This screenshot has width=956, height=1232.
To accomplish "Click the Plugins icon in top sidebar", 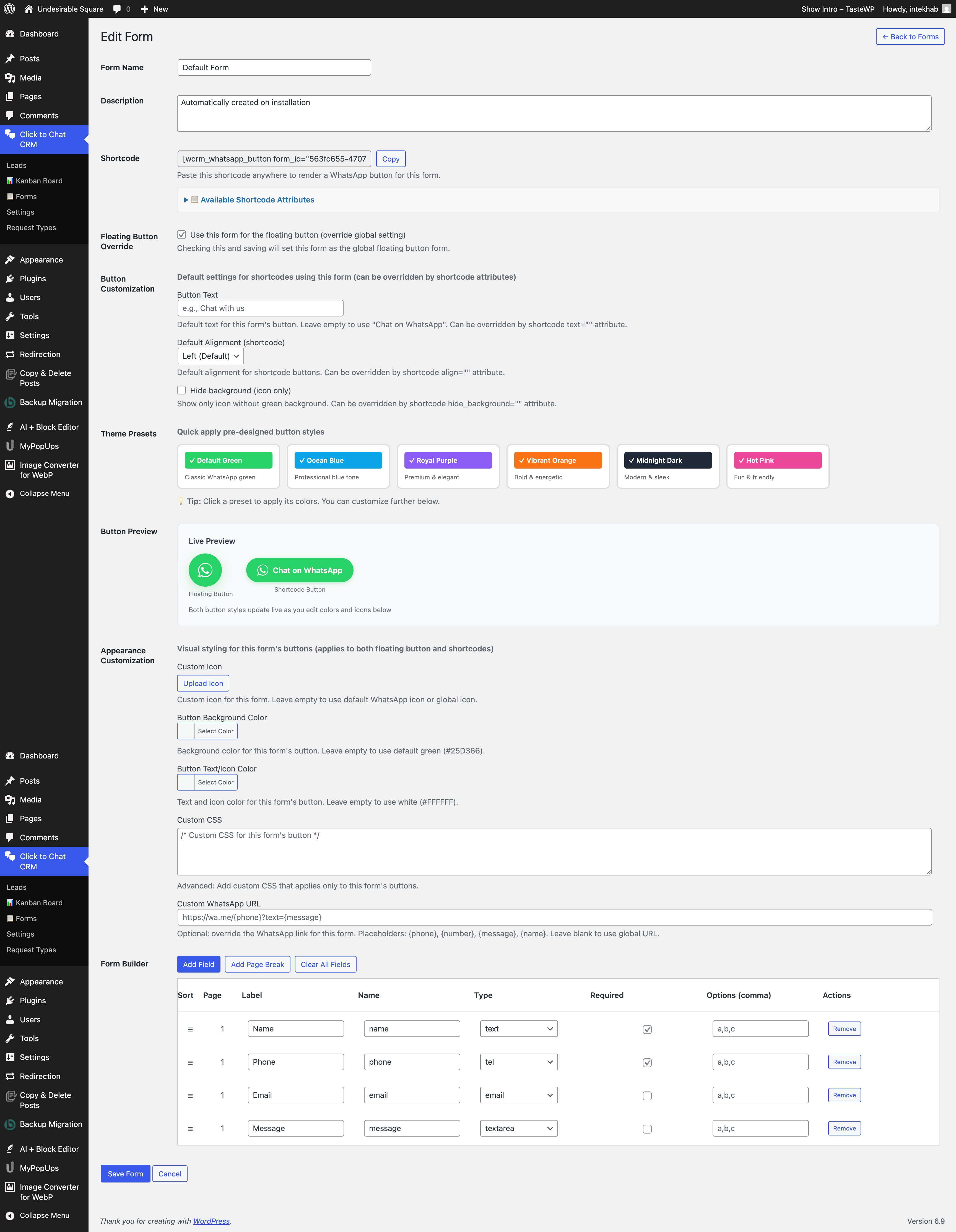I will pyautogui.click(x=10, y=279).
